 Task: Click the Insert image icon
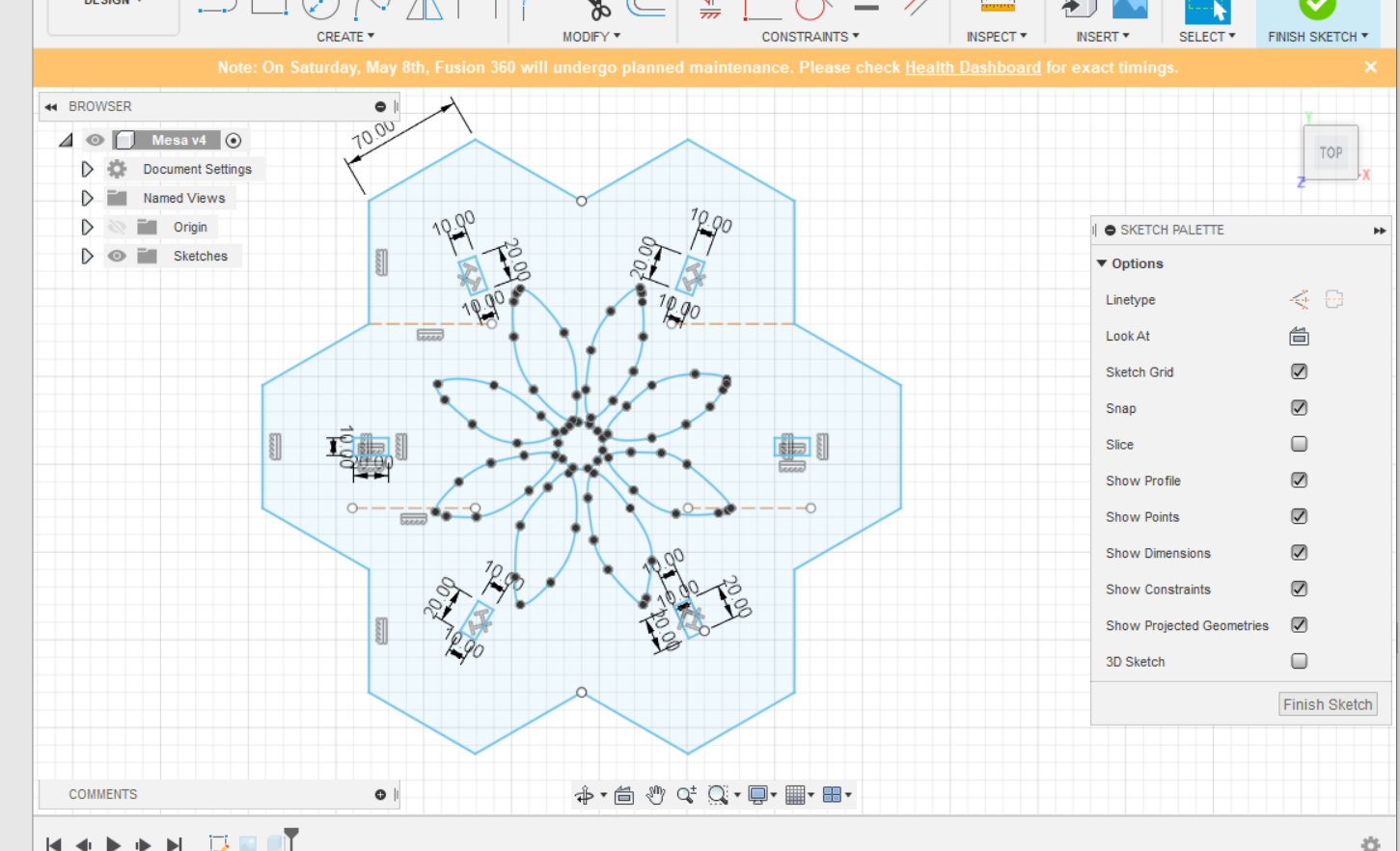click(x=1130, y=10)
